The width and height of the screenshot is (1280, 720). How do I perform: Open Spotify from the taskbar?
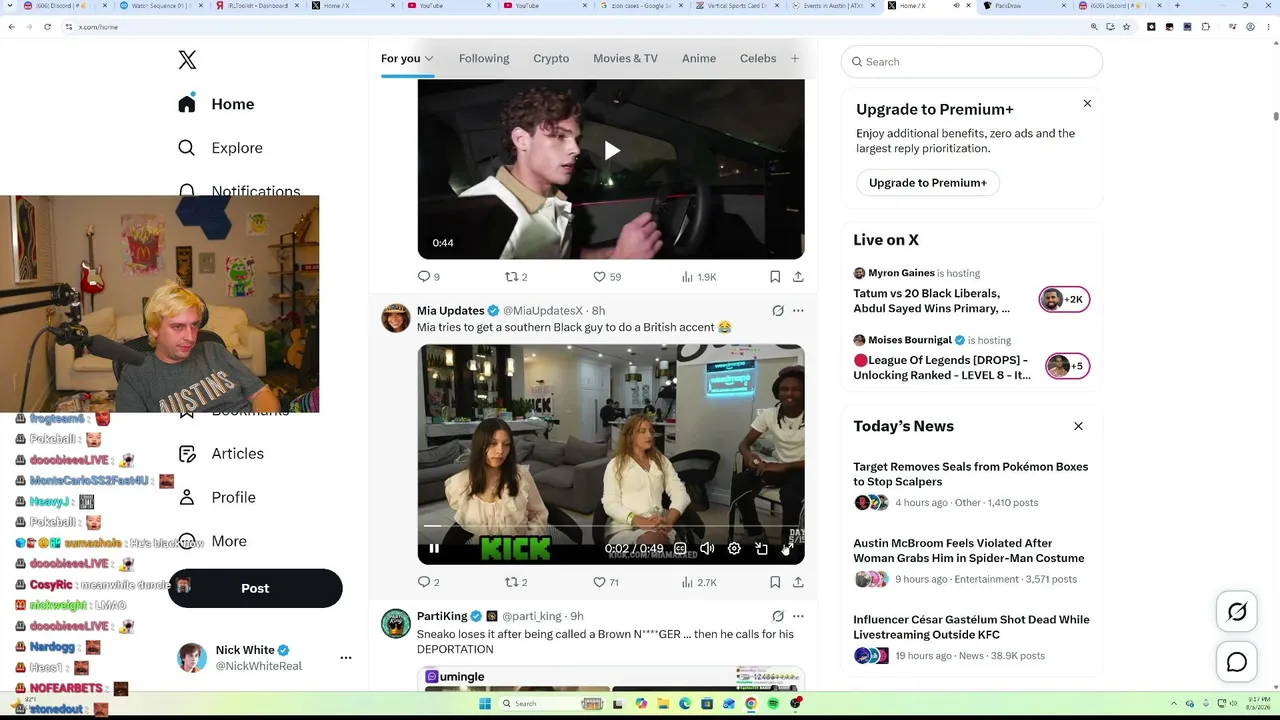(x=773, y=704)
